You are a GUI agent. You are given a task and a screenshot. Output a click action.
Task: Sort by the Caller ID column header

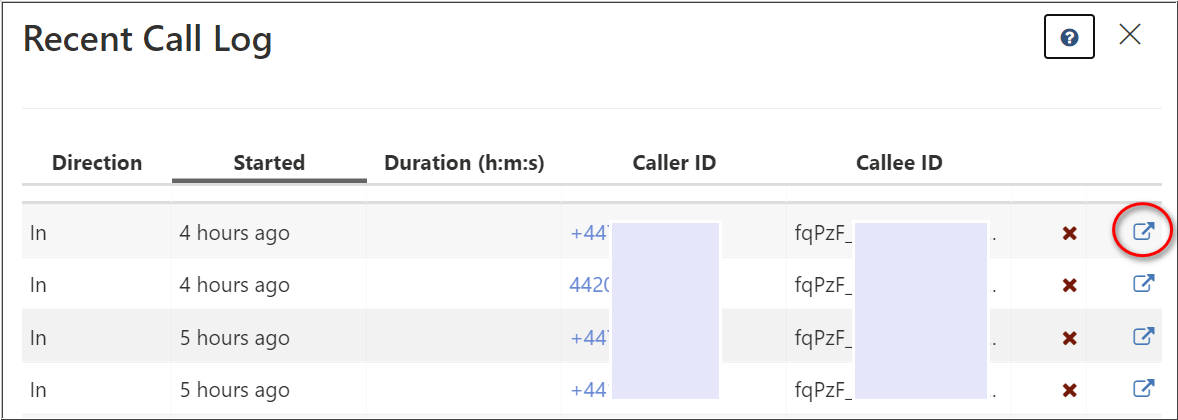click(674, 162)
